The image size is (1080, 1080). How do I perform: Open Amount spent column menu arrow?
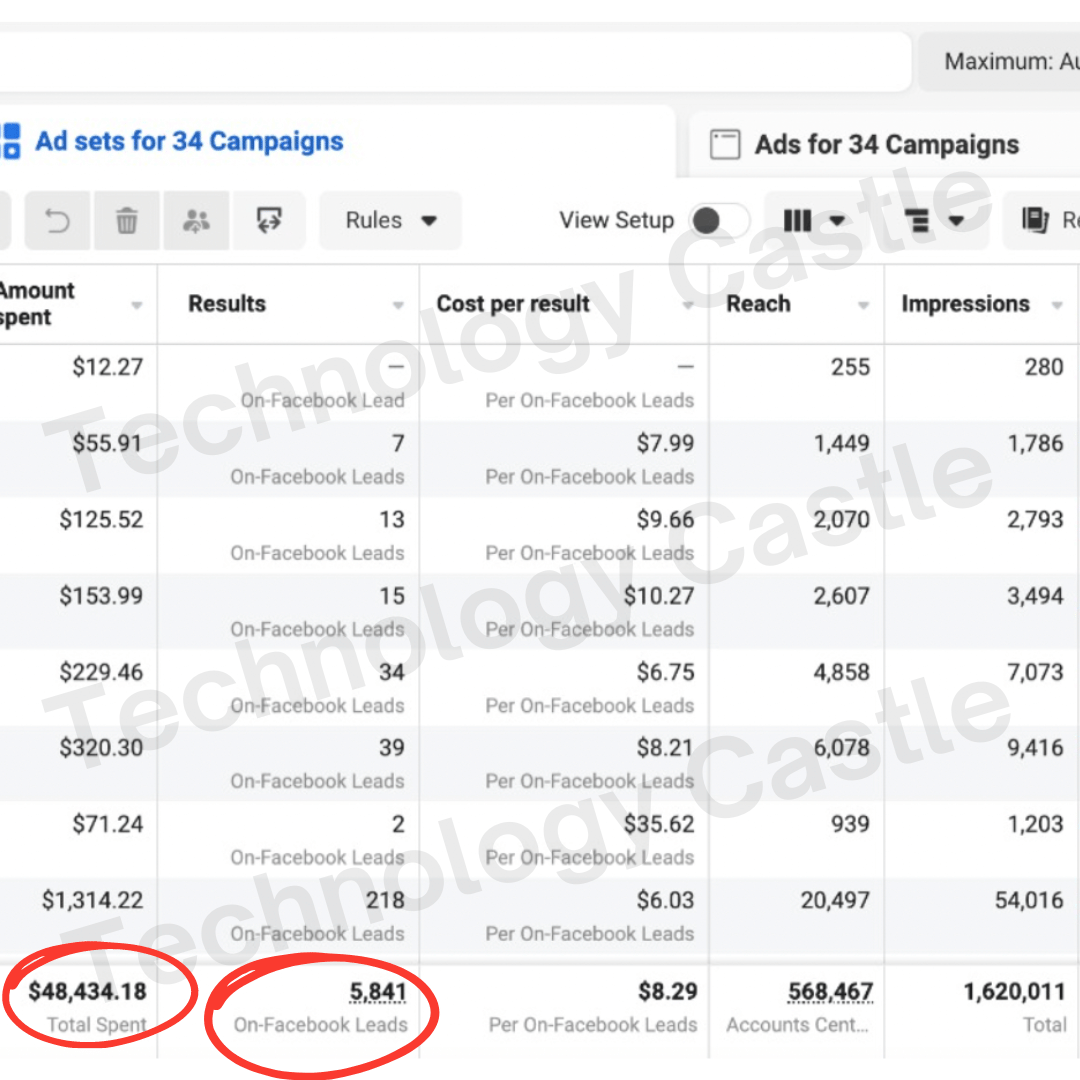[136, 305]
